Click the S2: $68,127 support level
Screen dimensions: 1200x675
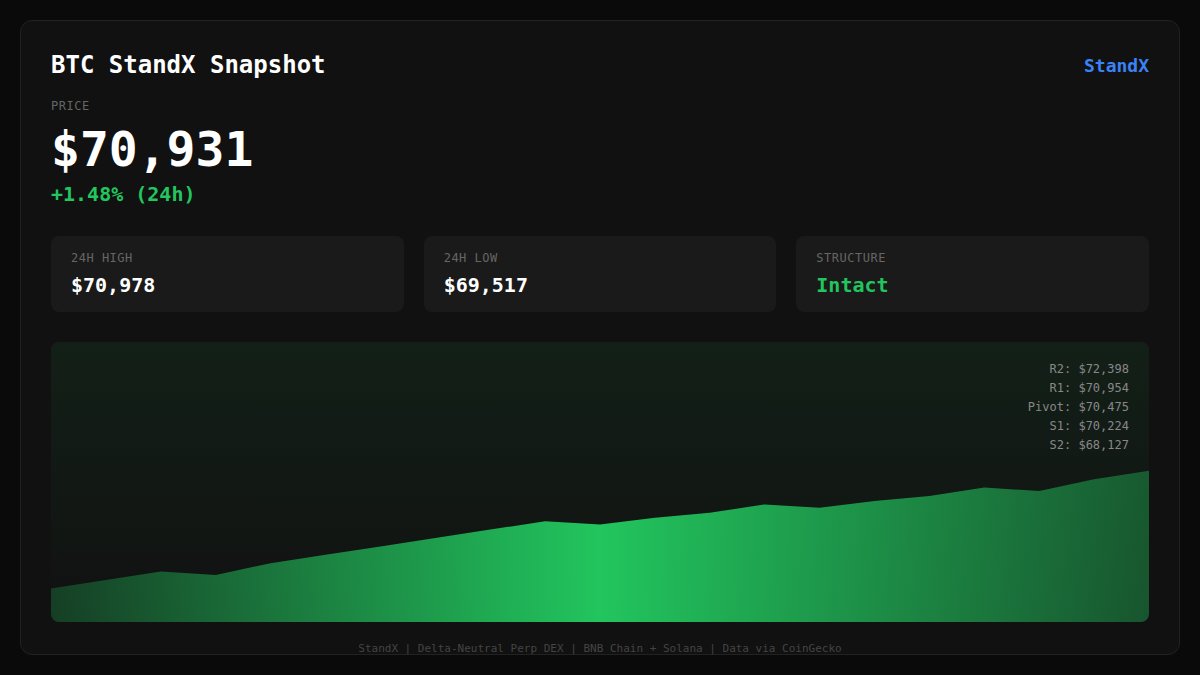click(1089, 445)
